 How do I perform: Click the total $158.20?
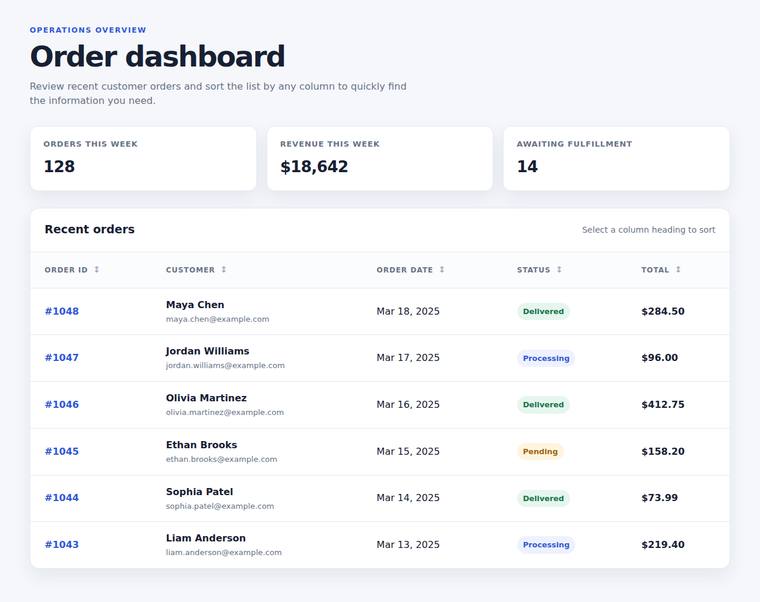tap(663, 451)
